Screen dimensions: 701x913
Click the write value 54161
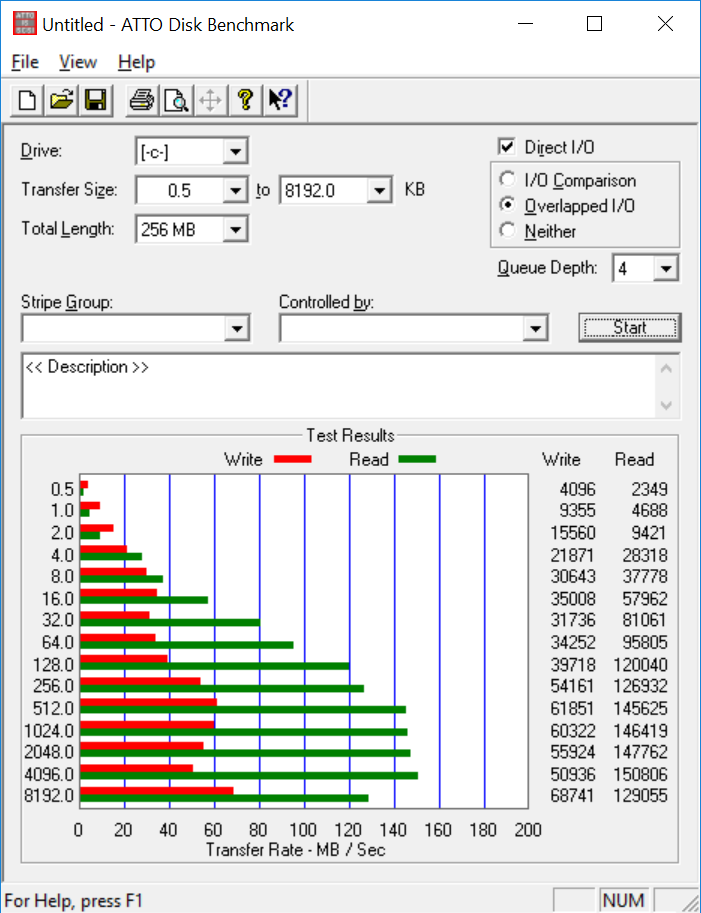[572, 686]
